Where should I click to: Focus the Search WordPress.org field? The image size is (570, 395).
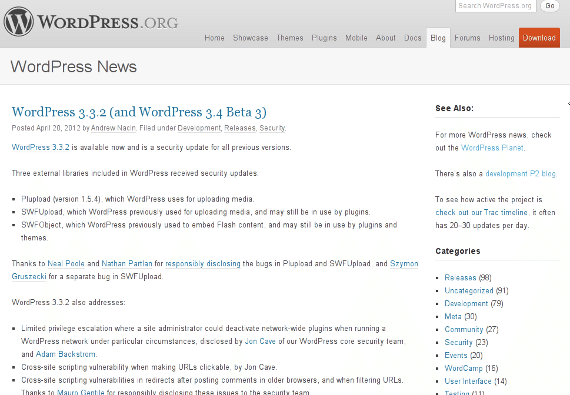(x=495, y=6)
